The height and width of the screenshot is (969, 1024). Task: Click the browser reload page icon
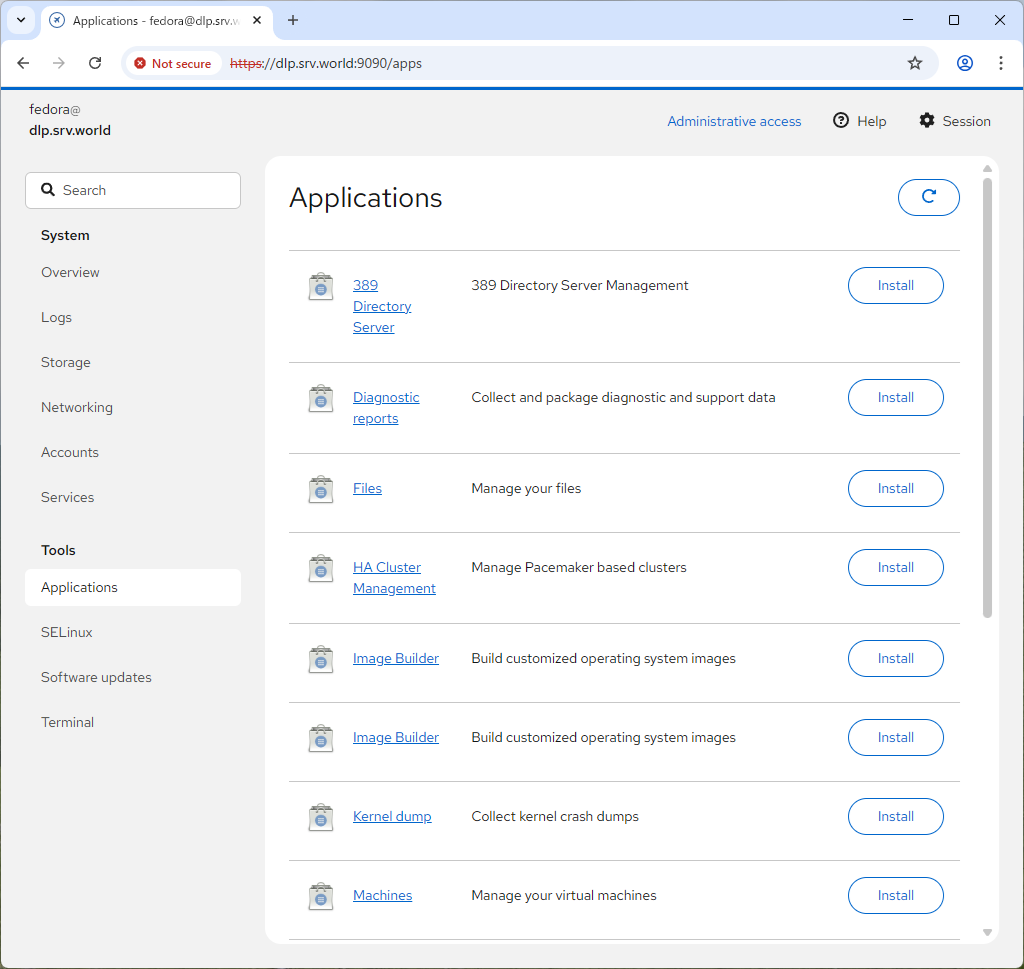(95, 63)
